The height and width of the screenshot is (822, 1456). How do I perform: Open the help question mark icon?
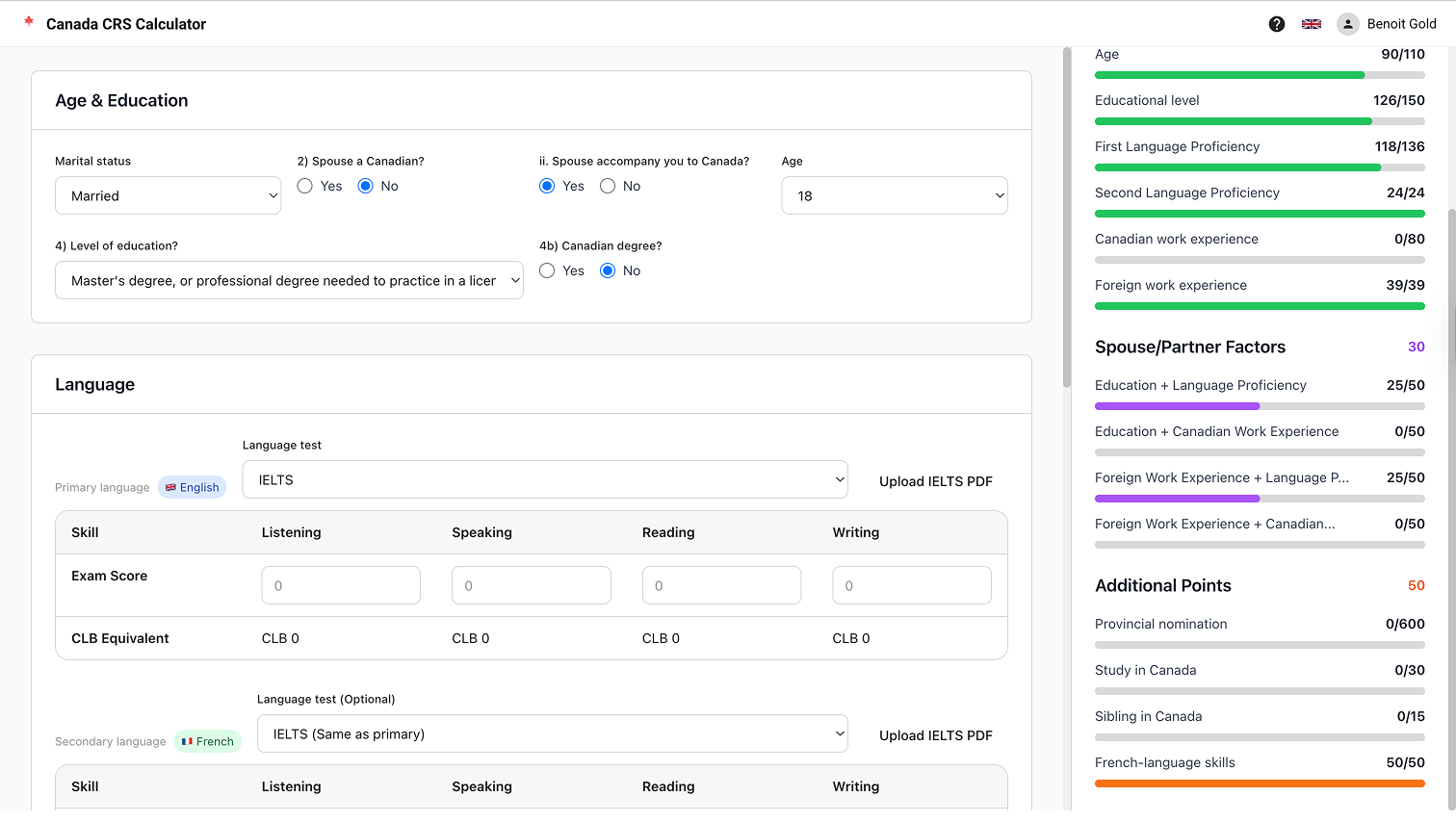point(1276,23)
